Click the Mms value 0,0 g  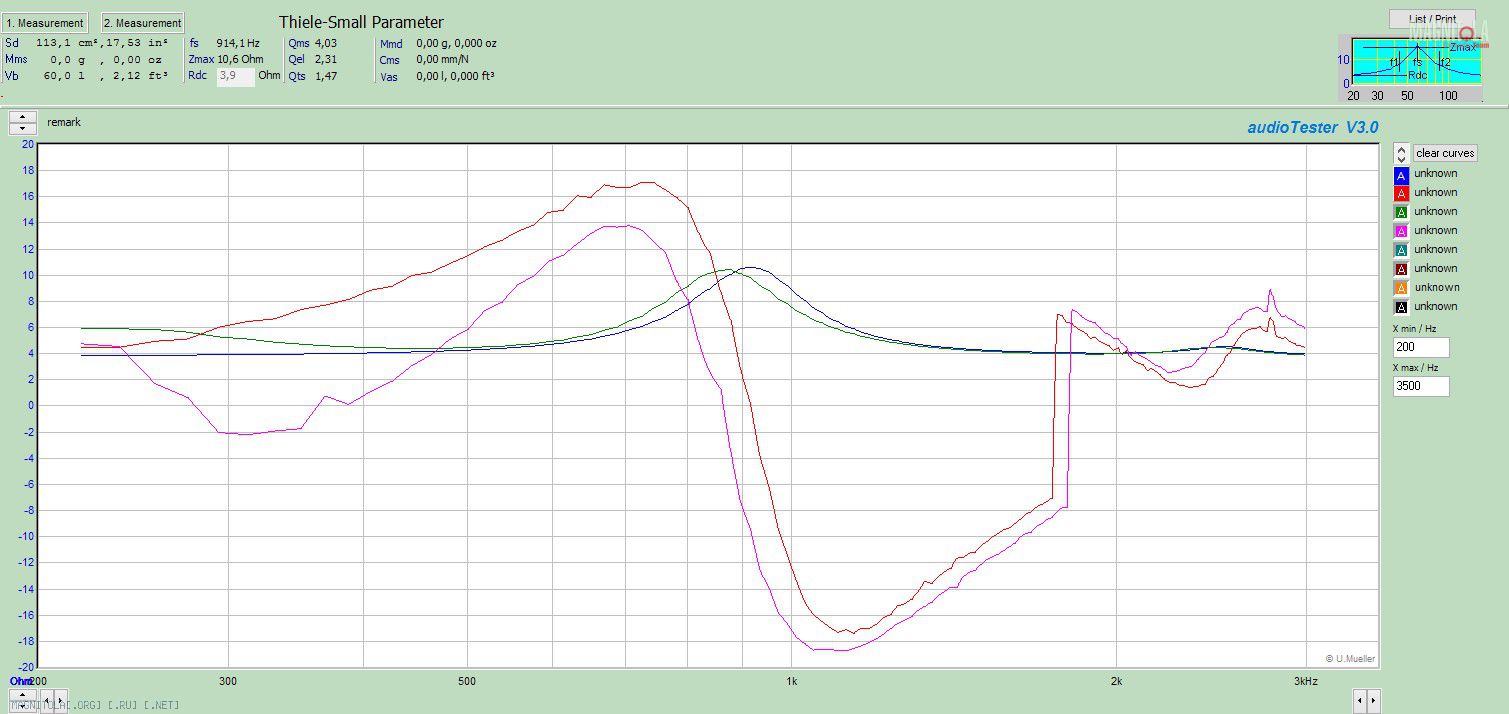pyautogui.click(x=67, y=60)
